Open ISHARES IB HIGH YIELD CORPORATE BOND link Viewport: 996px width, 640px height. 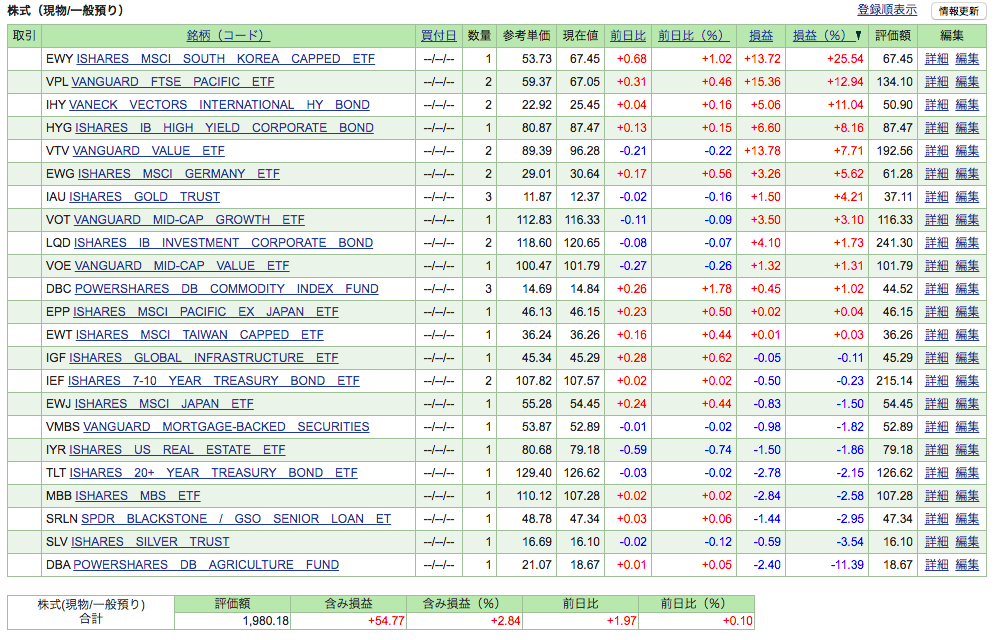(224, 128)
